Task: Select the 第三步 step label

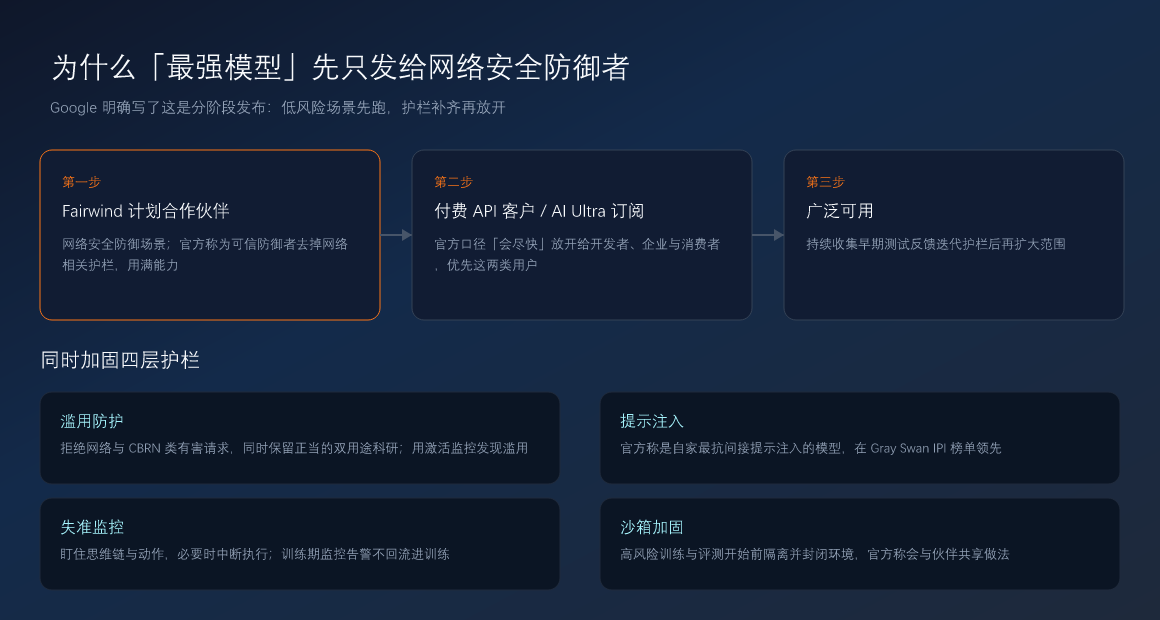Action: 826,182
